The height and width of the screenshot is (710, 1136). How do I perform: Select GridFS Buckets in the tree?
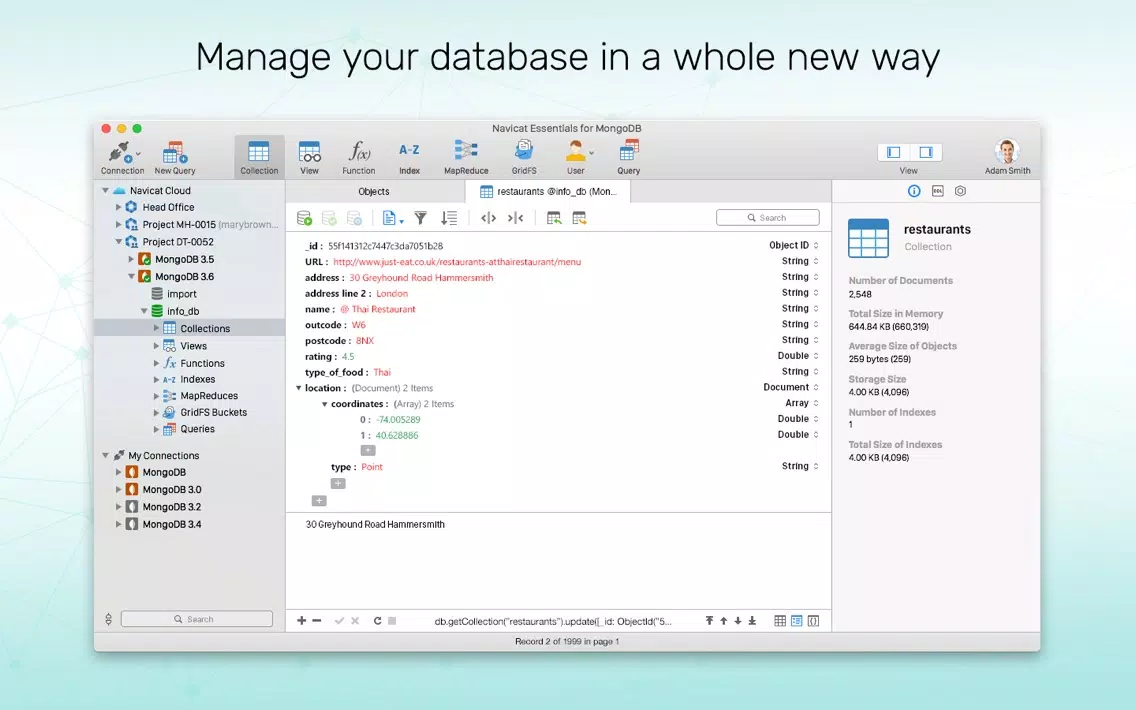tap(213, 412)
